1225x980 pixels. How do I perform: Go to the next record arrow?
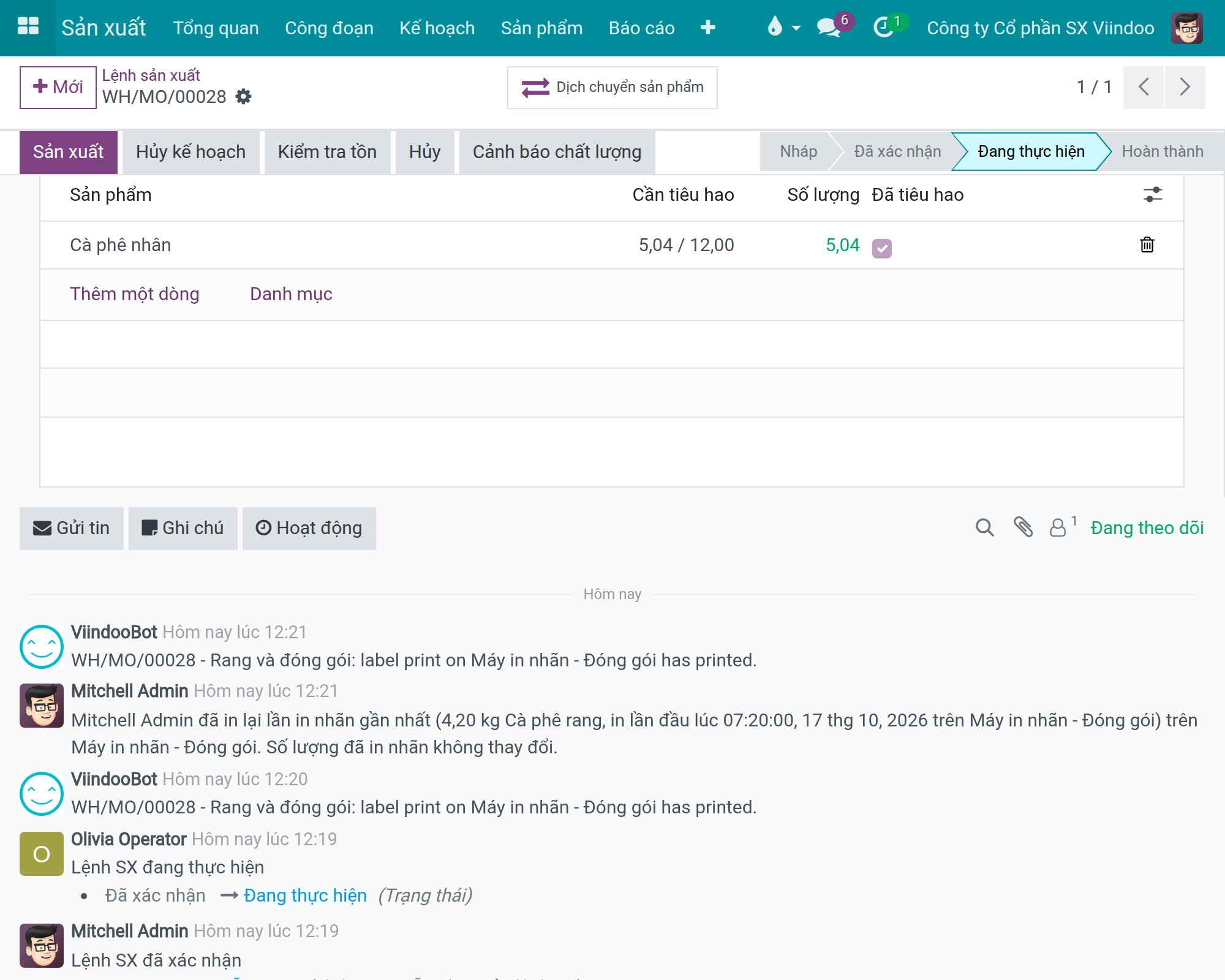pos(1185,87)
